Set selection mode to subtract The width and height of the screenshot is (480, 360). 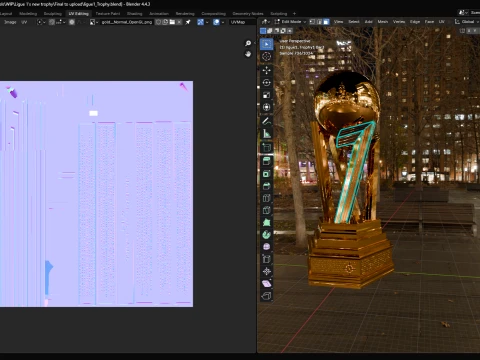(x=276, y=31)
